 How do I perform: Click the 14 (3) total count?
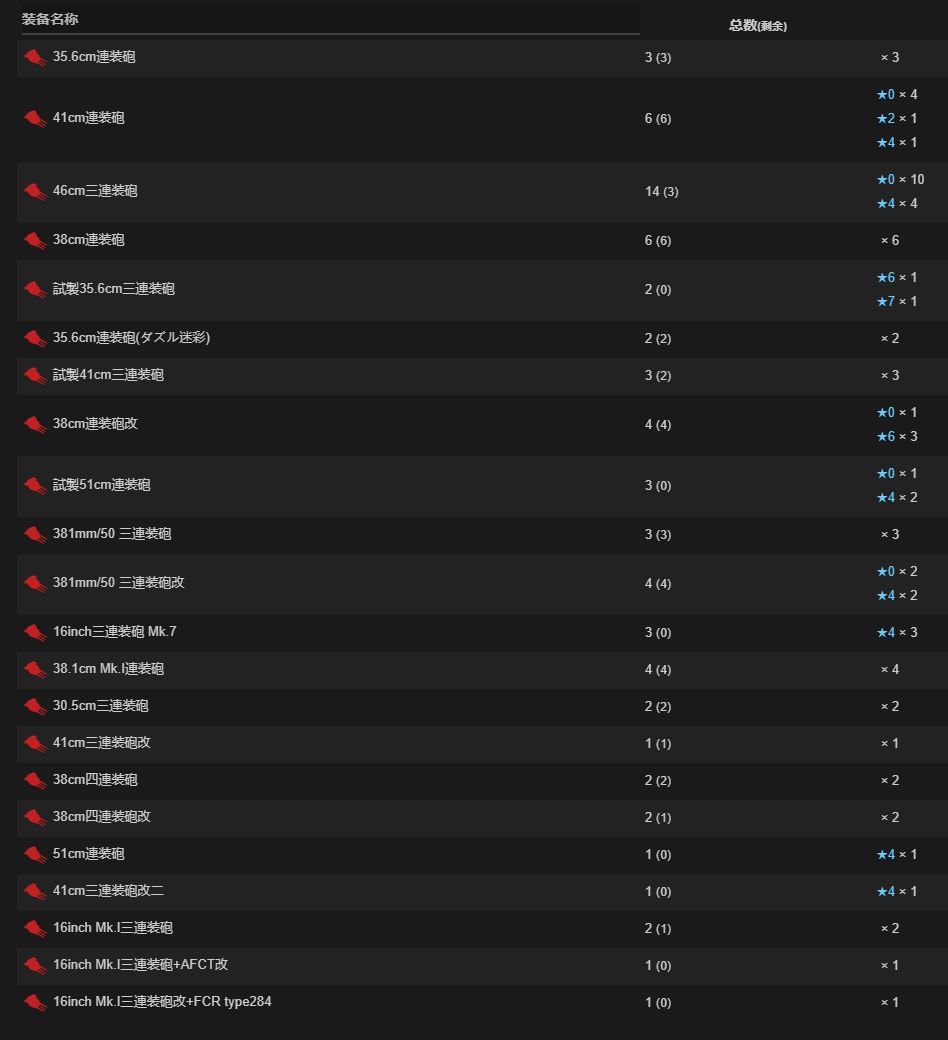[x=661, y=192]
